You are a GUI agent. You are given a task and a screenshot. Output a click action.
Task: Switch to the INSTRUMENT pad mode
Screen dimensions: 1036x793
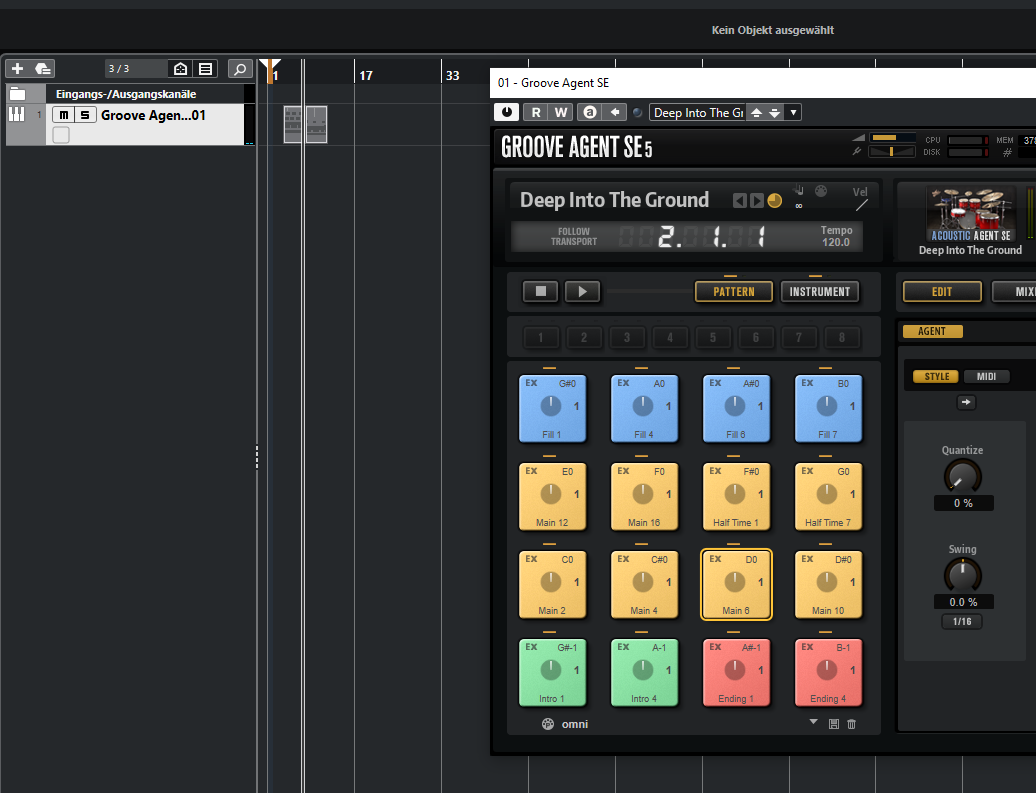pyautogui.click(x=820, y=292)
